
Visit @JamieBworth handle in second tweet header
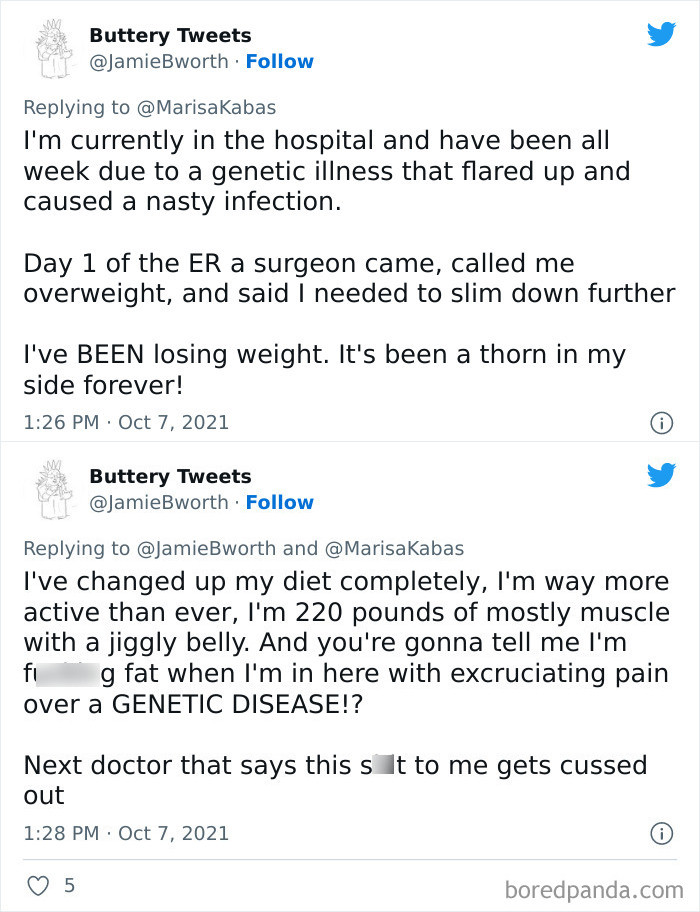(159, 503)
